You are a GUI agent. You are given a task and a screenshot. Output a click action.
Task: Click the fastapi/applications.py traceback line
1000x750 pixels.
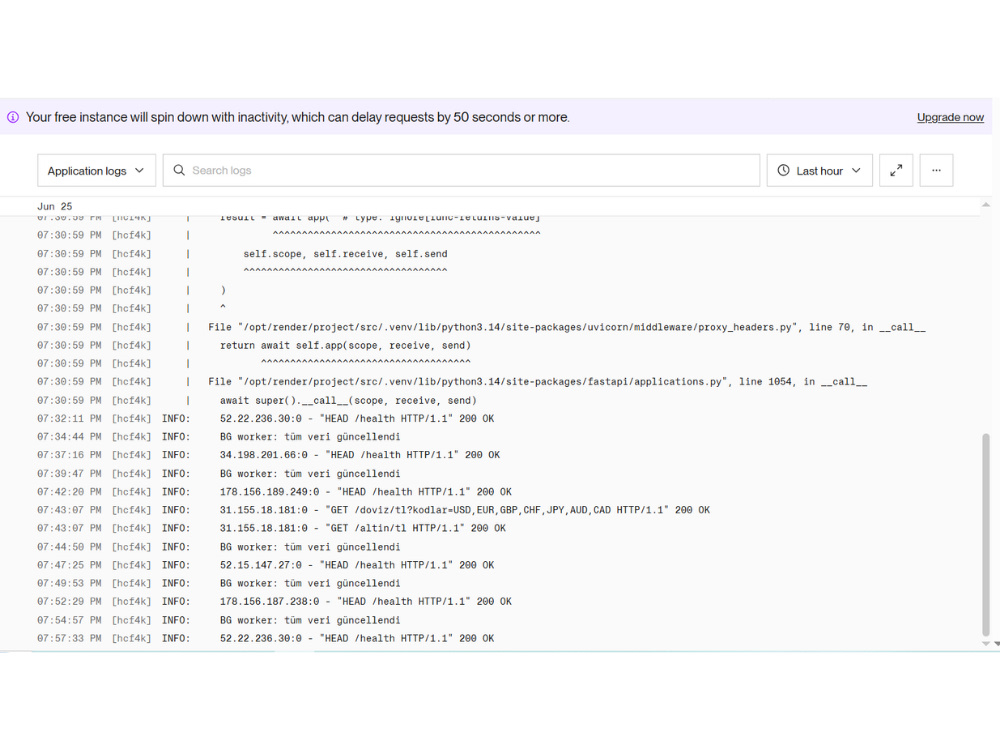click(452, 381)
